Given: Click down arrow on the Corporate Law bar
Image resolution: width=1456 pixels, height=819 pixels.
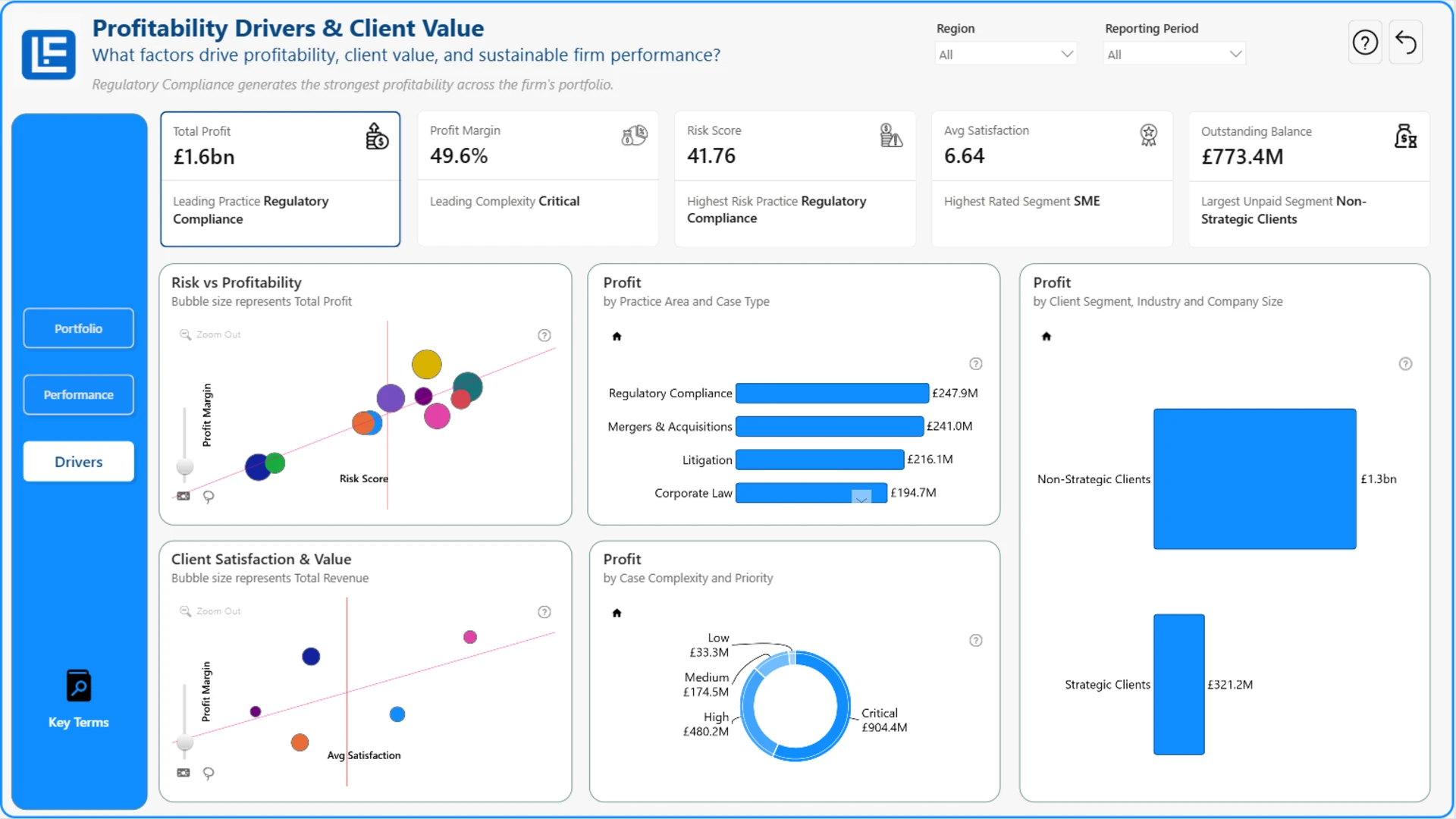Looking at the screenshot, I should pyautogui.click(x=861, y=497).
